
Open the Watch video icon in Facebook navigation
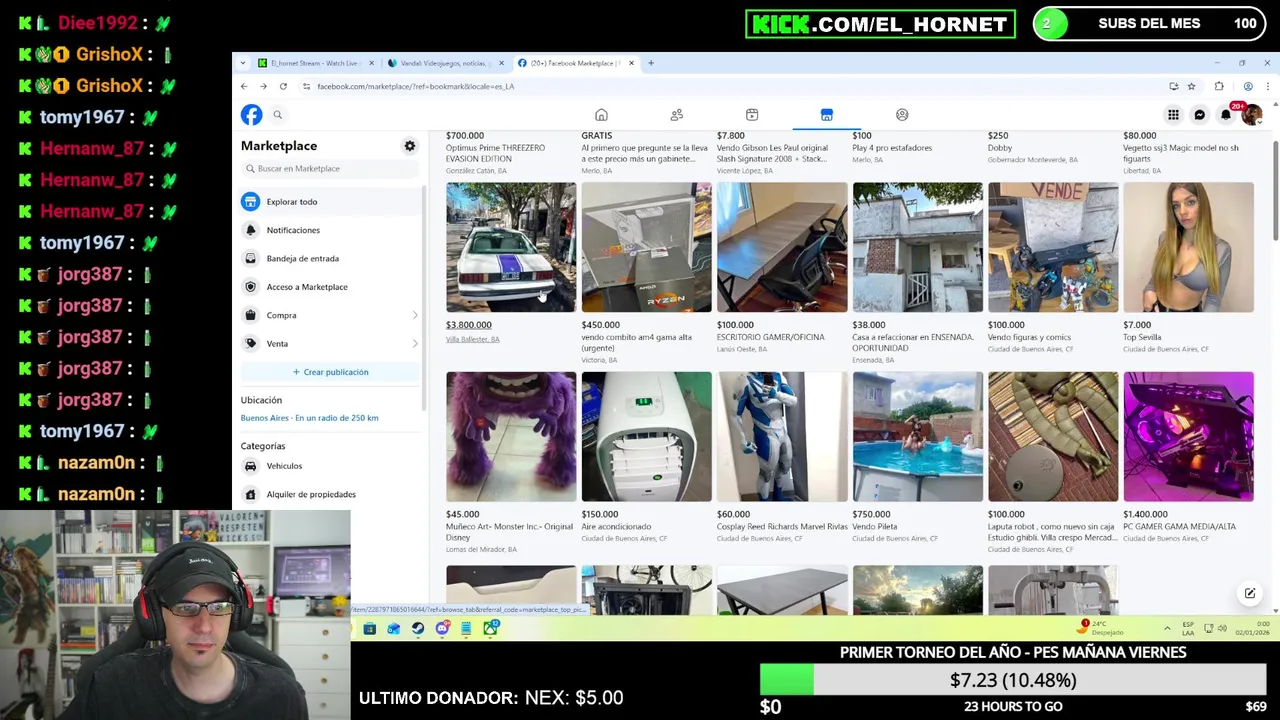pos(752,115)
